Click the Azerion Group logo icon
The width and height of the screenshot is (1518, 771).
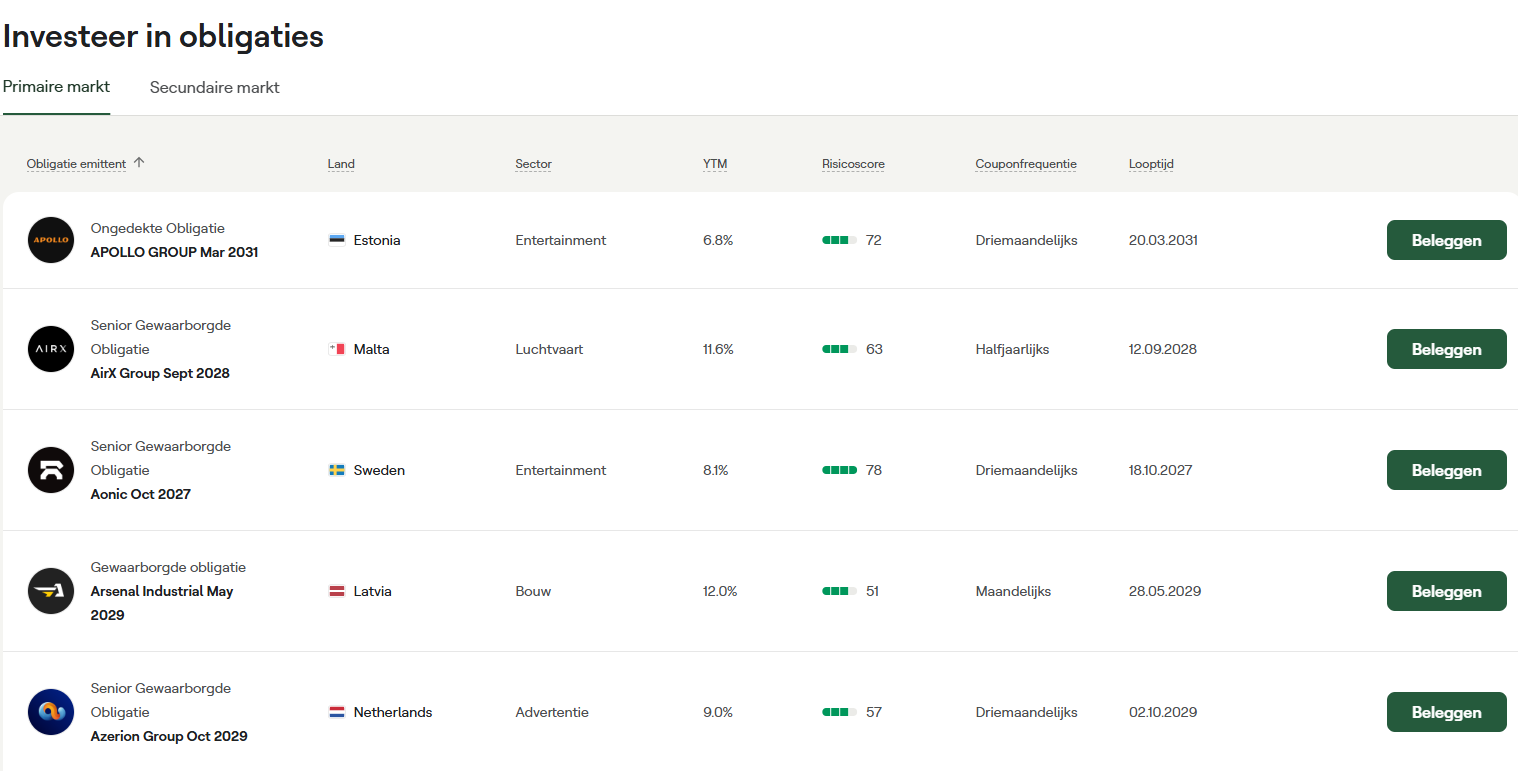pyautogui.click(x=51, y=712)
